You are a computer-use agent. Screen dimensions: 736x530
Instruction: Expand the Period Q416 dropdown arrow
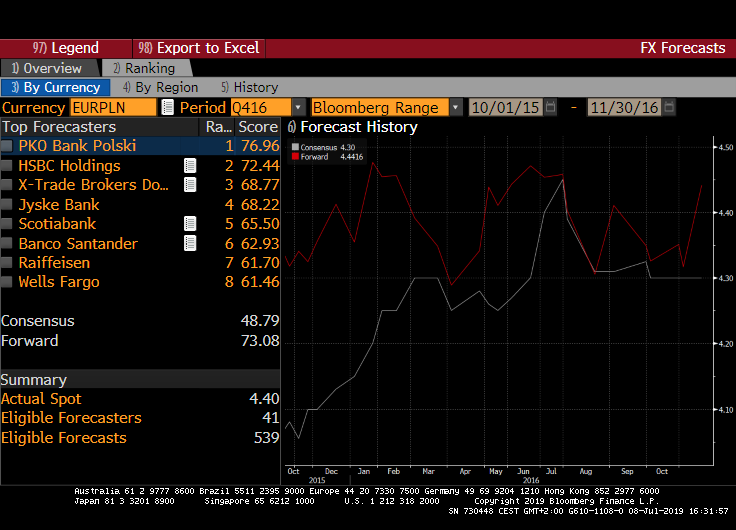pos(298,107)
